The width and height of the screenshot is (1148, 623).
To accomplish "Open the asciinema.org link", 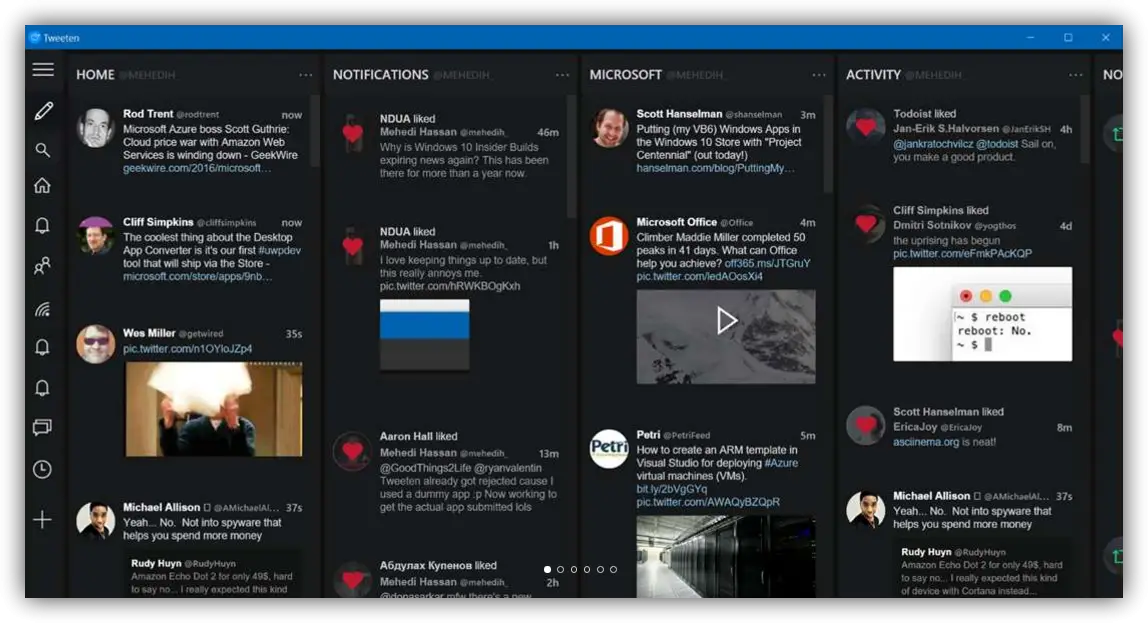I will (x=925, y=442).
